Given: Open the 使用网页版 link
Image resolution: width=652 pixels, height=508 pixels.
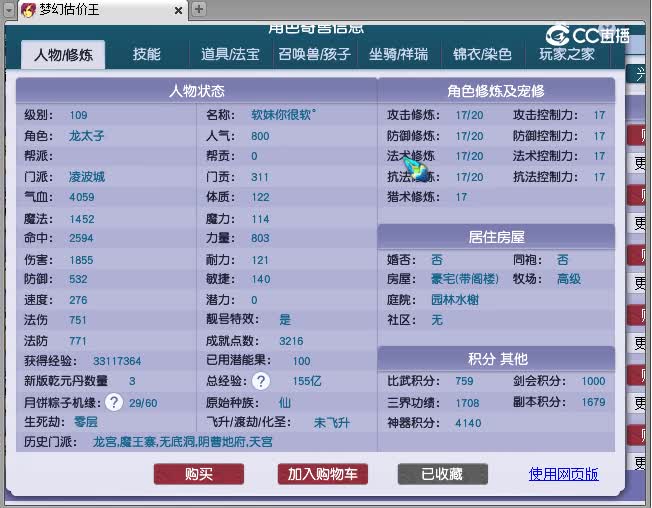Looking at the screenshot, I should click(563, 474).
